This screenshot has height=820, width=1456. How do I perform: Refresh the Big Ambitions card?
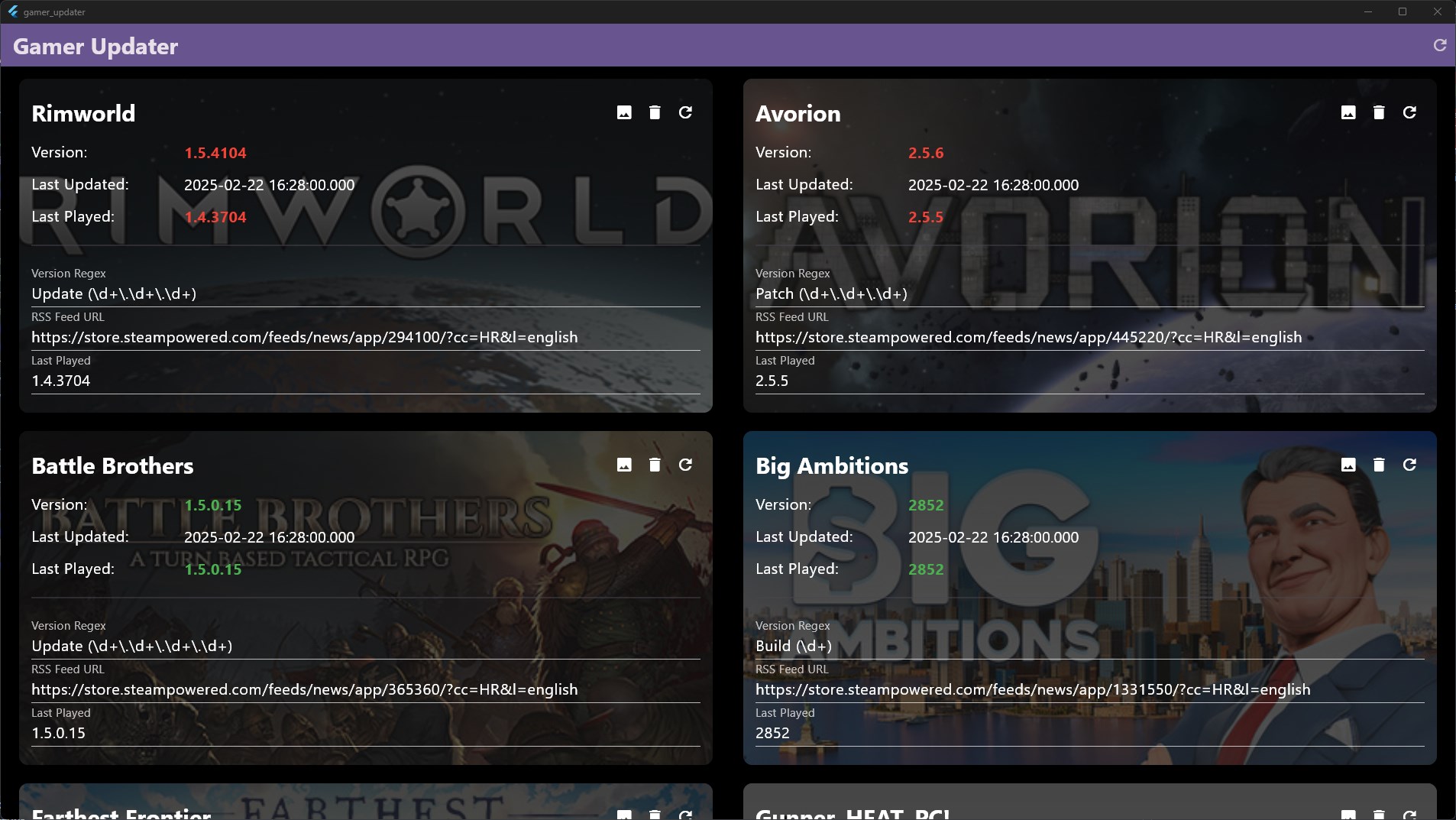[x=1409, y=465]
